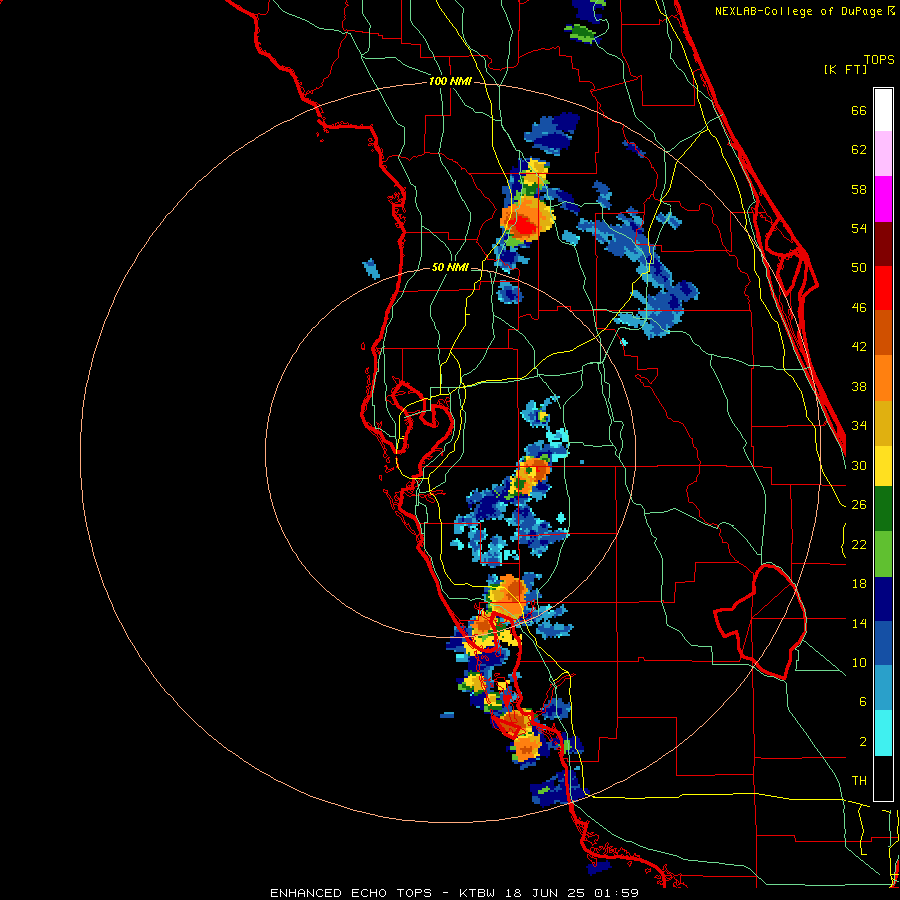Click the 22 legend value
The height and width of the screenshot is (900, 900).
point(859,544)
